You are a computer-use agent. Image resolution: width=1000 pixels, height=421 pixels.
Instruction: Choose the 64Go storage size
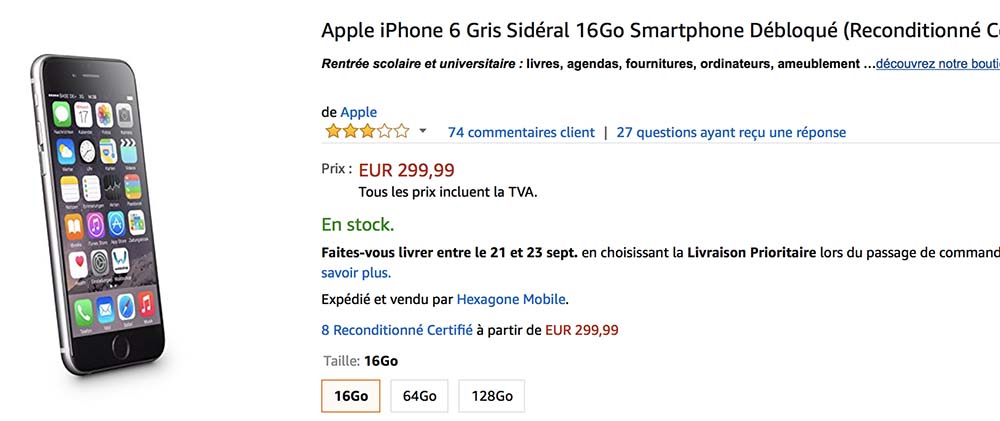(x=420, y=395)
